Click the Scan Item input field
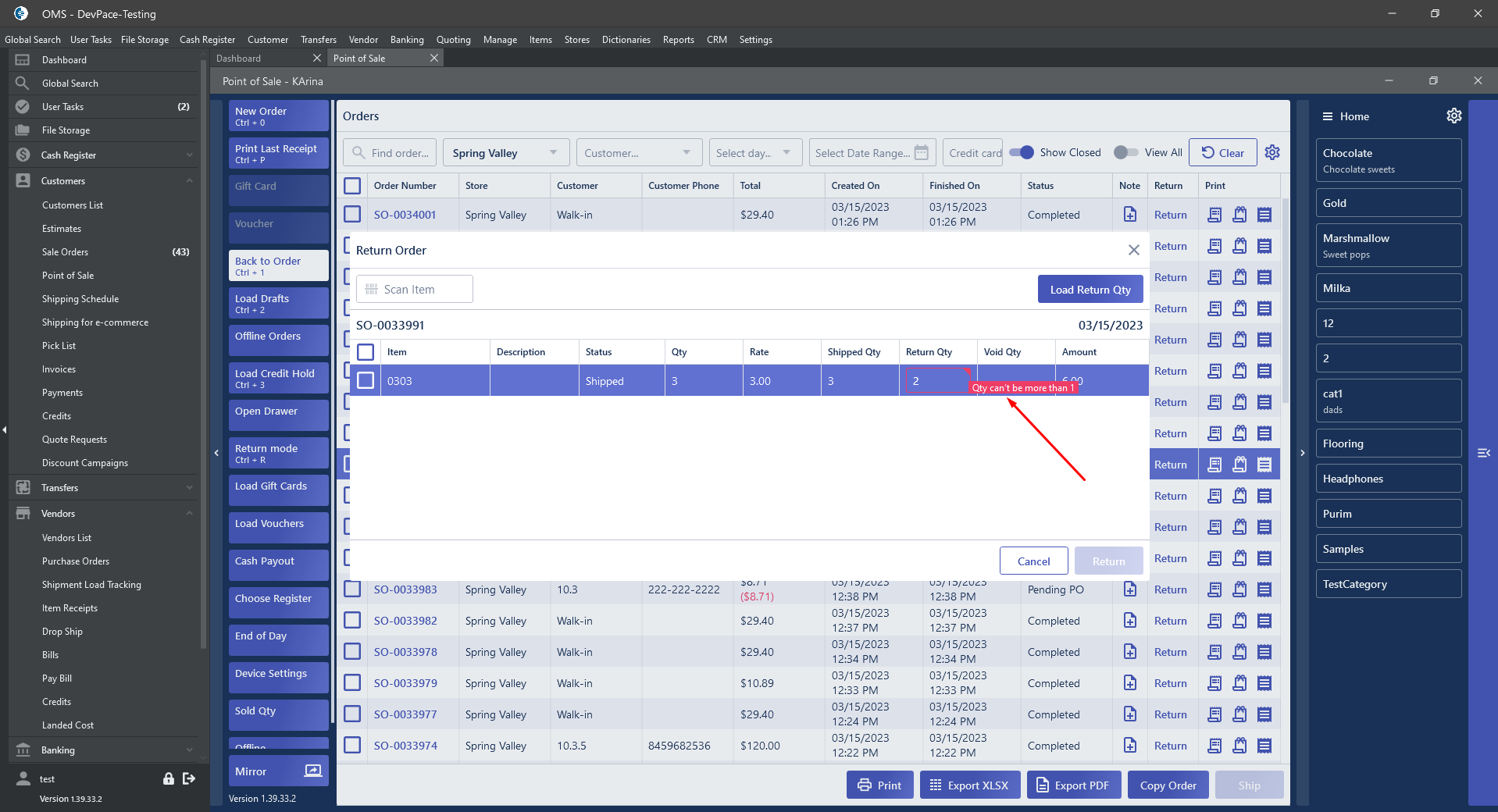 pos(415,290)
